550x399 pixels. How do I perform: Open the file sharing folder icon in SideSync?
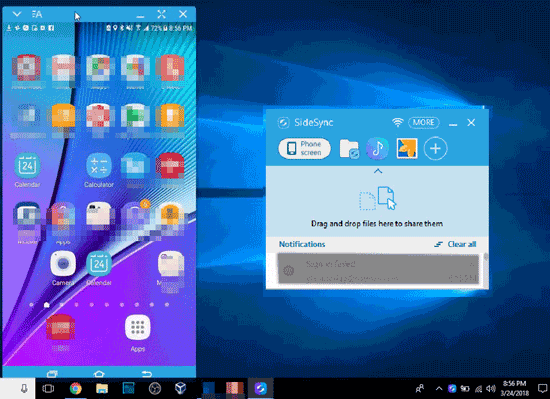(349, 149)
